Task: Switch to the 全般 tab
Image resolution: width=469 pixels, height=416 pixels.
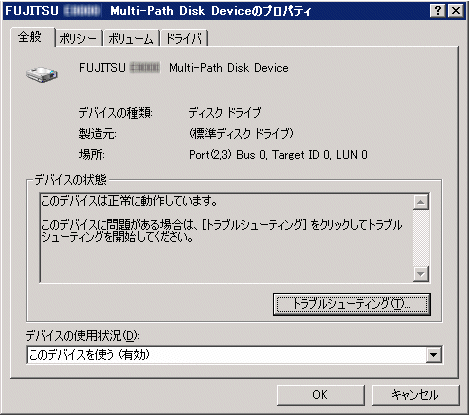Action: pyautogui.click(x=30, y=37)
